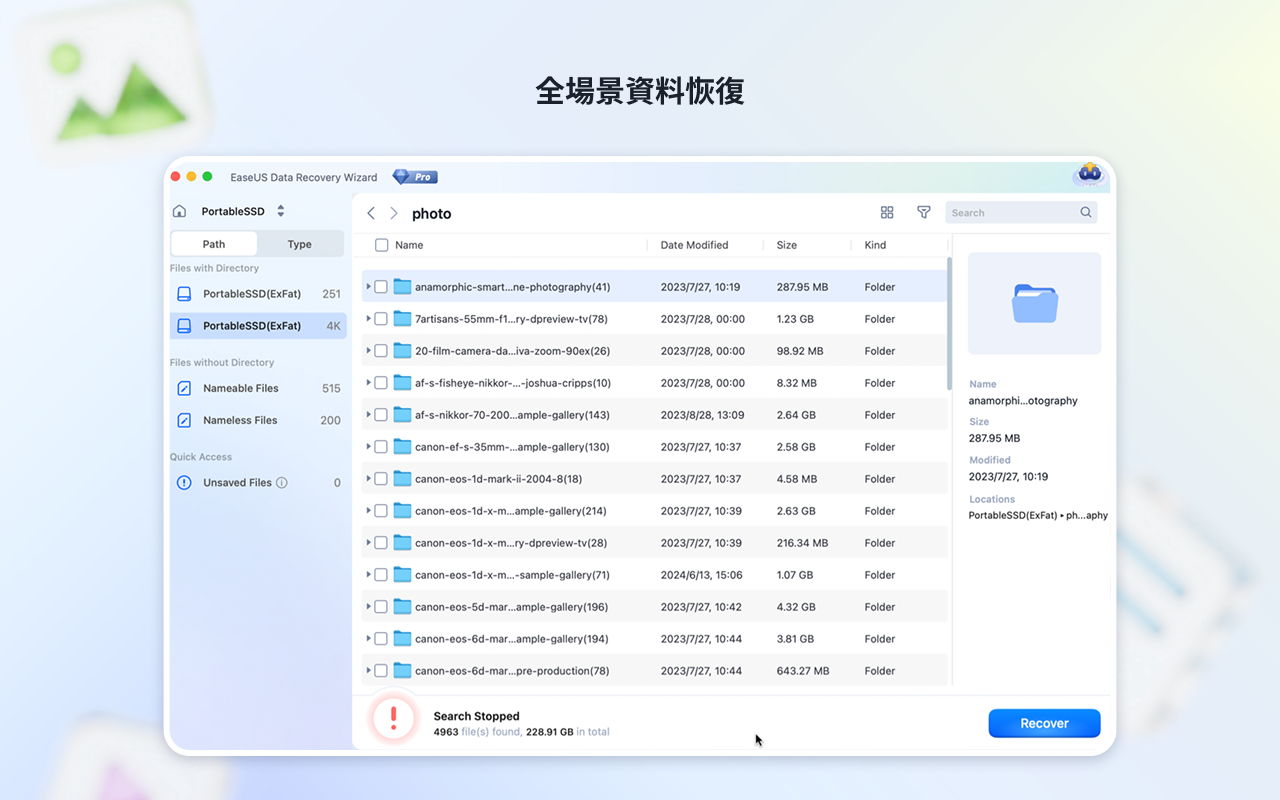Sort by the Size column
The width and height of the screenshot is (1280, 800).
point(787,245)
